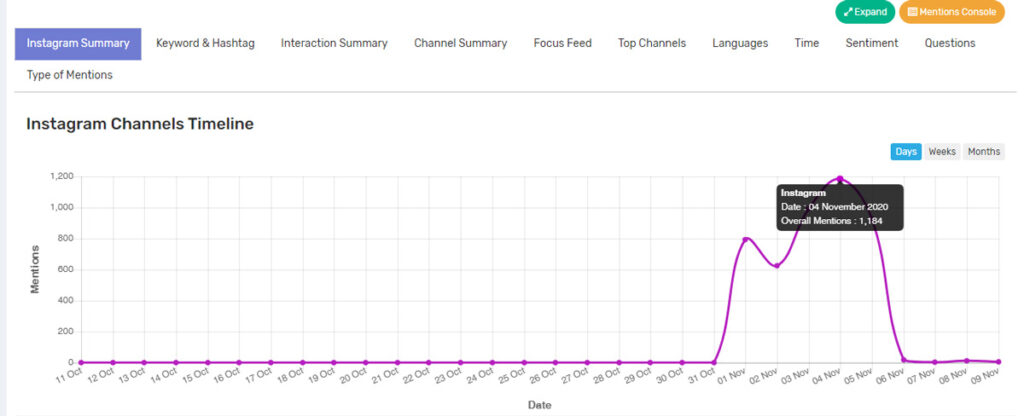Select the Instagram Summary tab
1024x416 pixels.
coord(78,43)
